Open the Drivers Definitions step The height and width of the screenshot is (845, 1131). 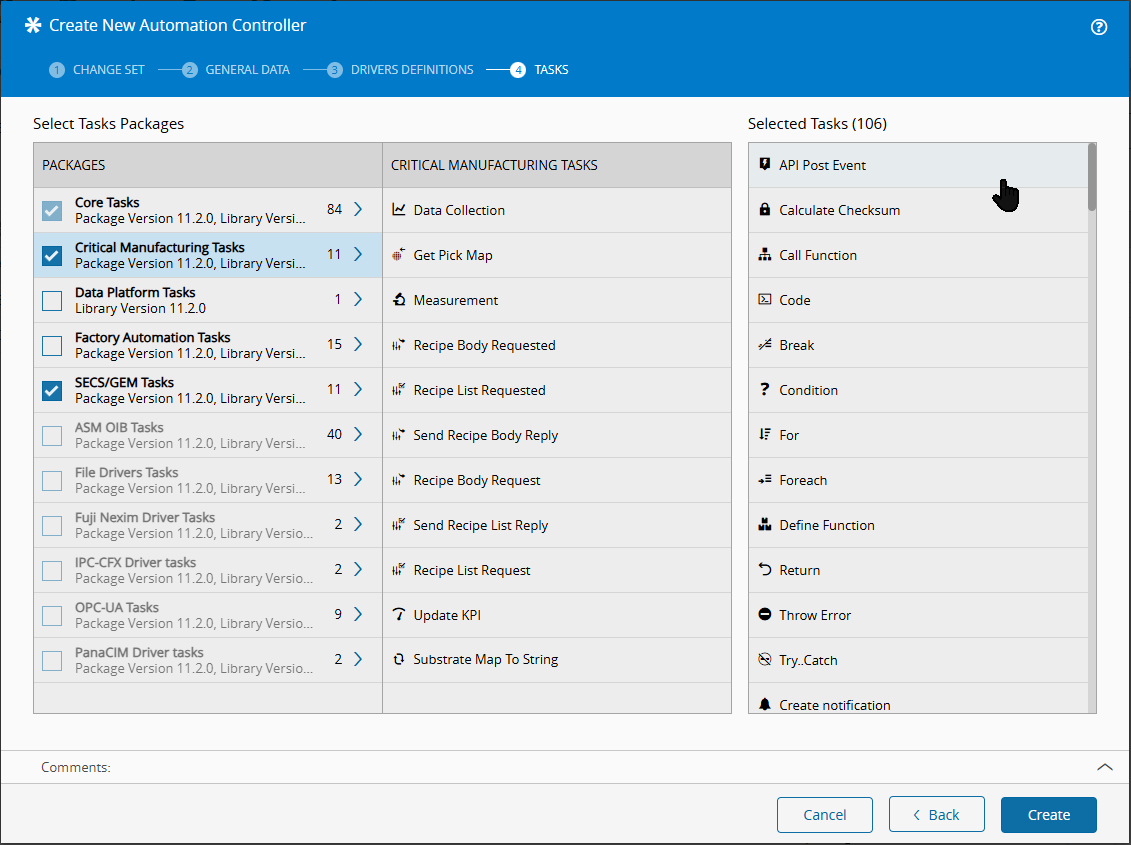[400, 70]
